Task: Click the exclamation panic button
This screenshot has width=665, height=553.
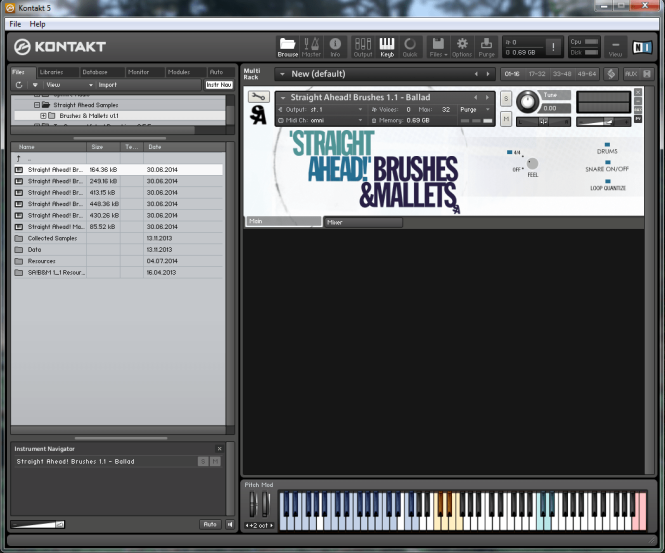Action: tap(553, 47)
